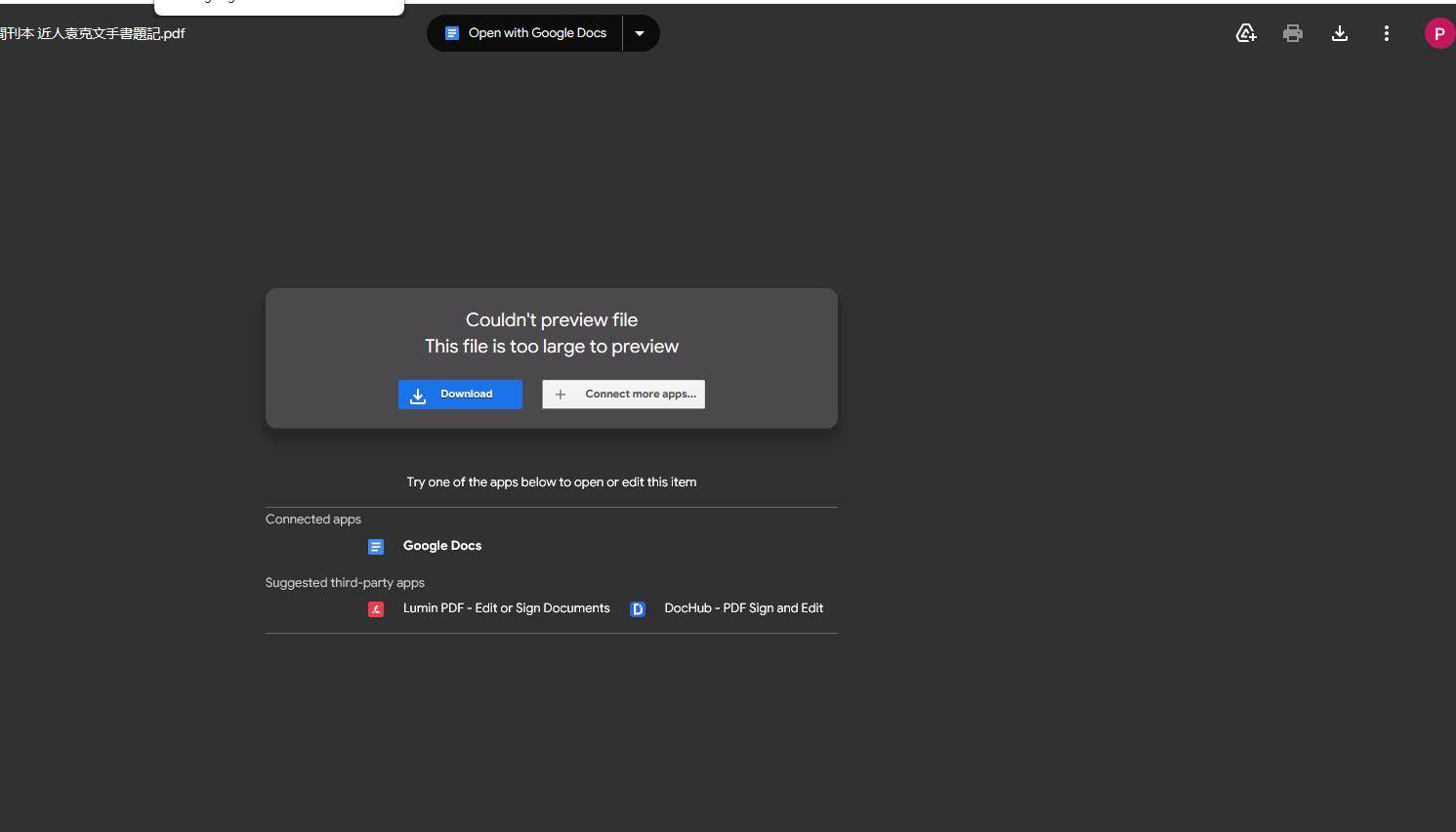Click the Print icon in the toolbar
Viewport: 1456px width, 832px height.
[1293, 33]
